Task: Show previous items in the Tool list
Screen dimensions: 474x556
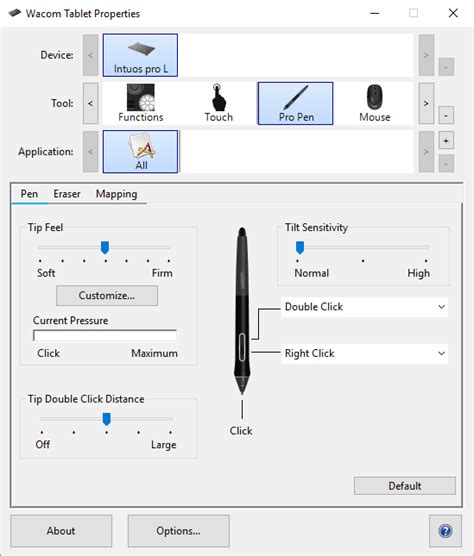Action: point(91,103)
